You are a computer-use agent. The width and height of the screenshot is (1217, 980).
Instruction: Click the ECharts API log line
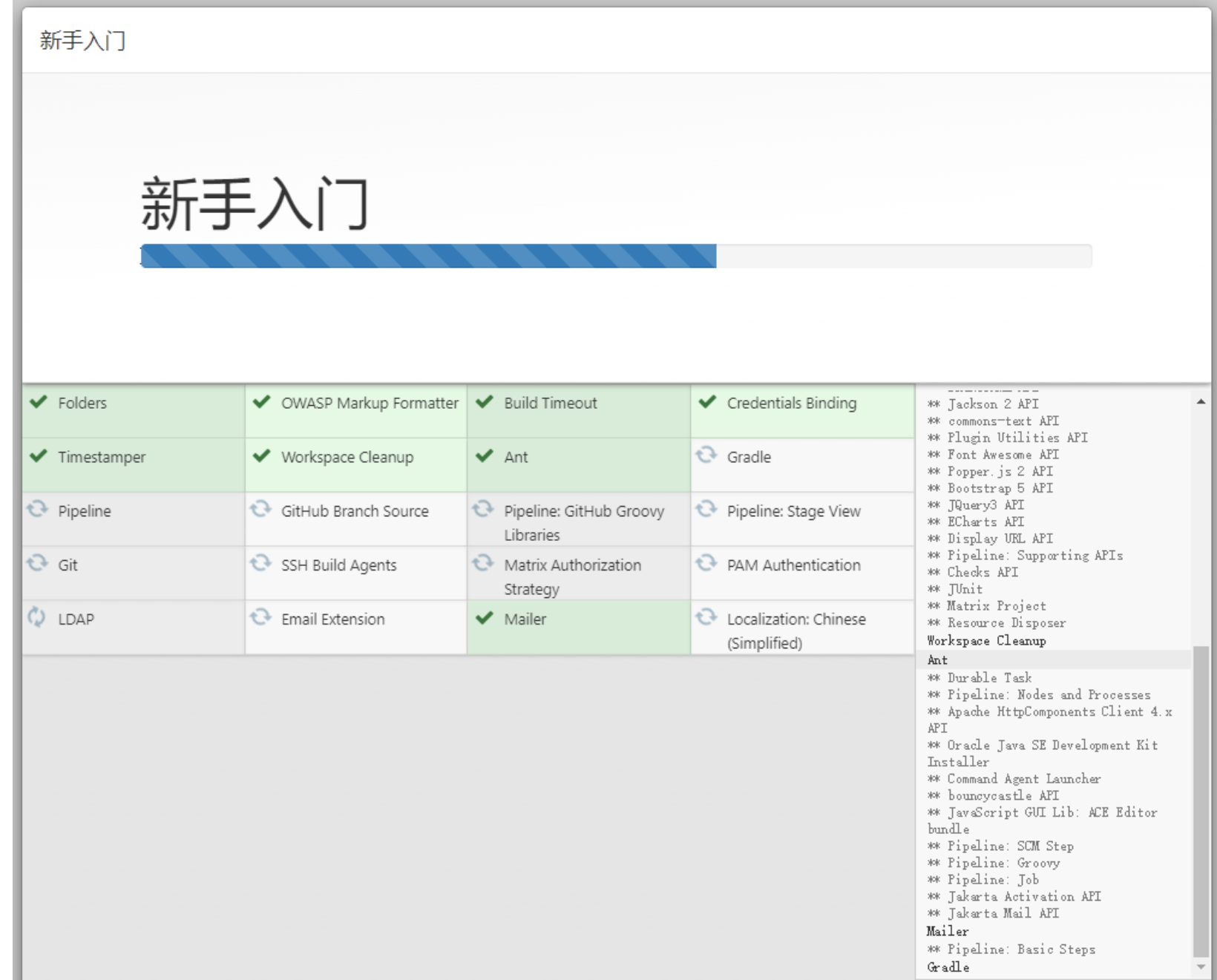(x=976, y=522)
